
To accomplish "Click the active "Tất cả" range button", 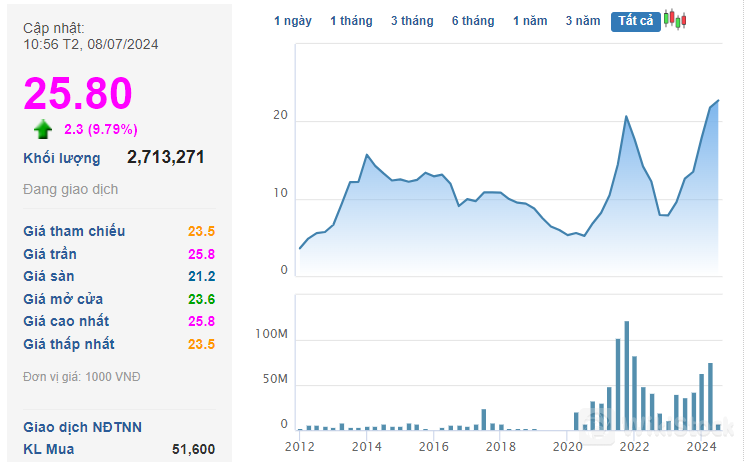I will click(x=635, y=21).
